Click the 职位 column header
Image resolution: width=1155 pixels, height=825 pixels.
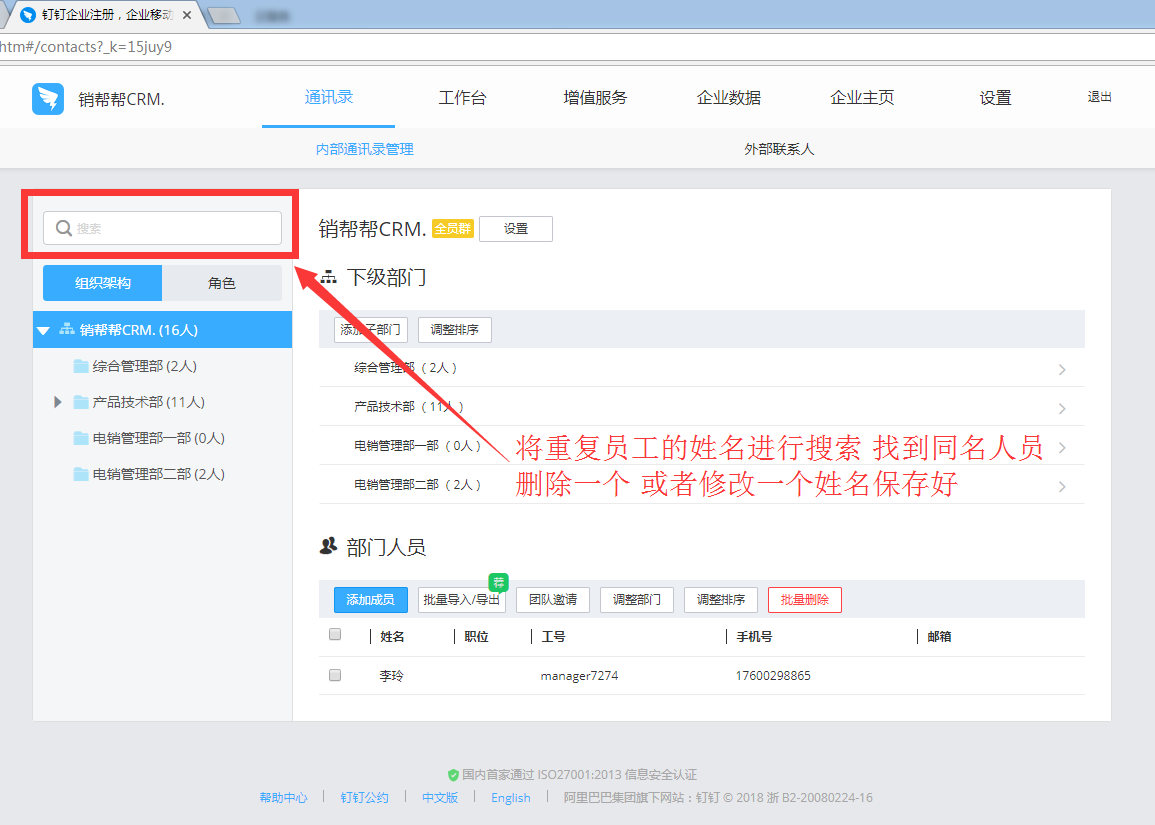[477, 636]
